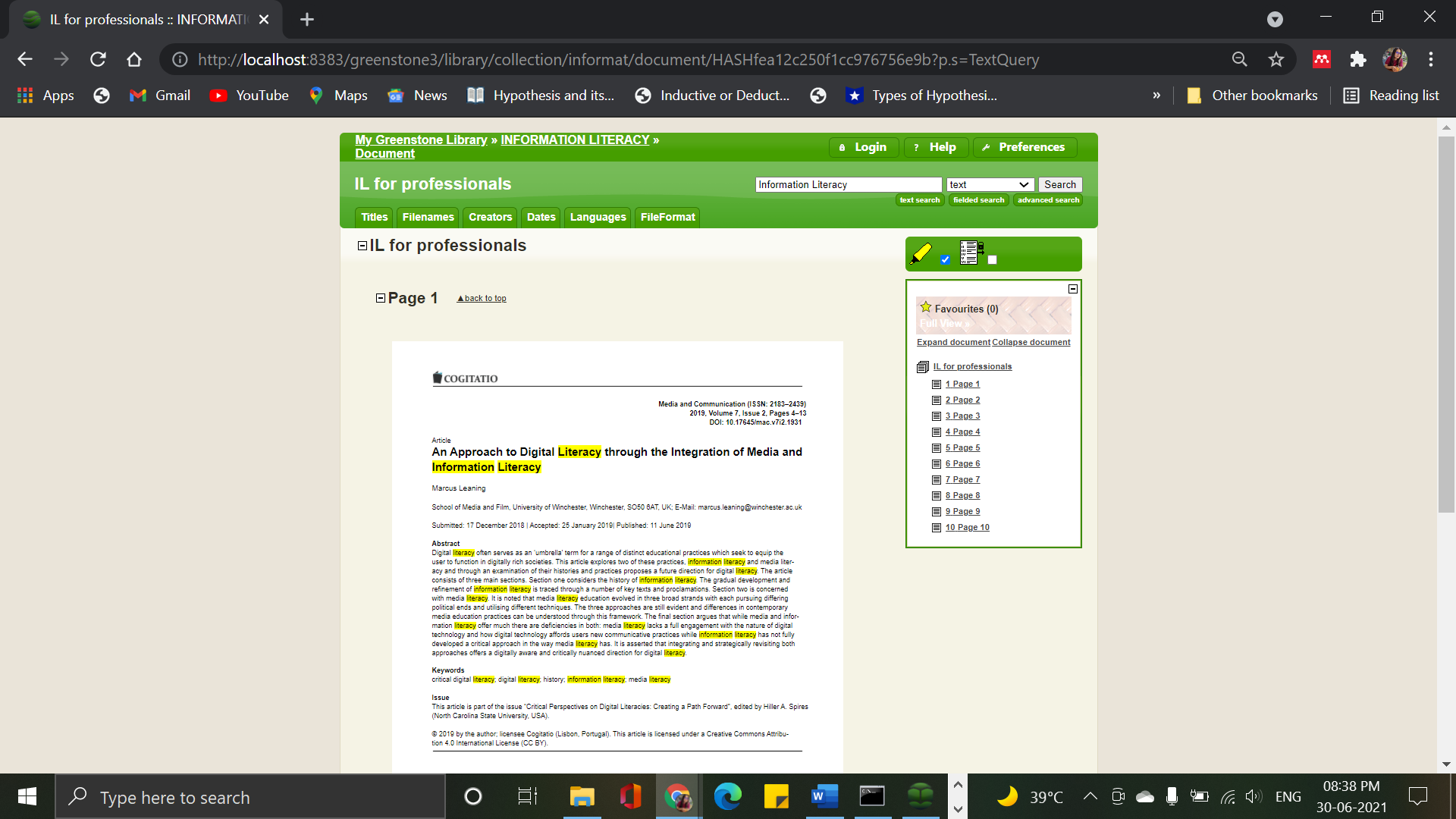
Task: Open the text index dropdown
Action: coord(990,184)
